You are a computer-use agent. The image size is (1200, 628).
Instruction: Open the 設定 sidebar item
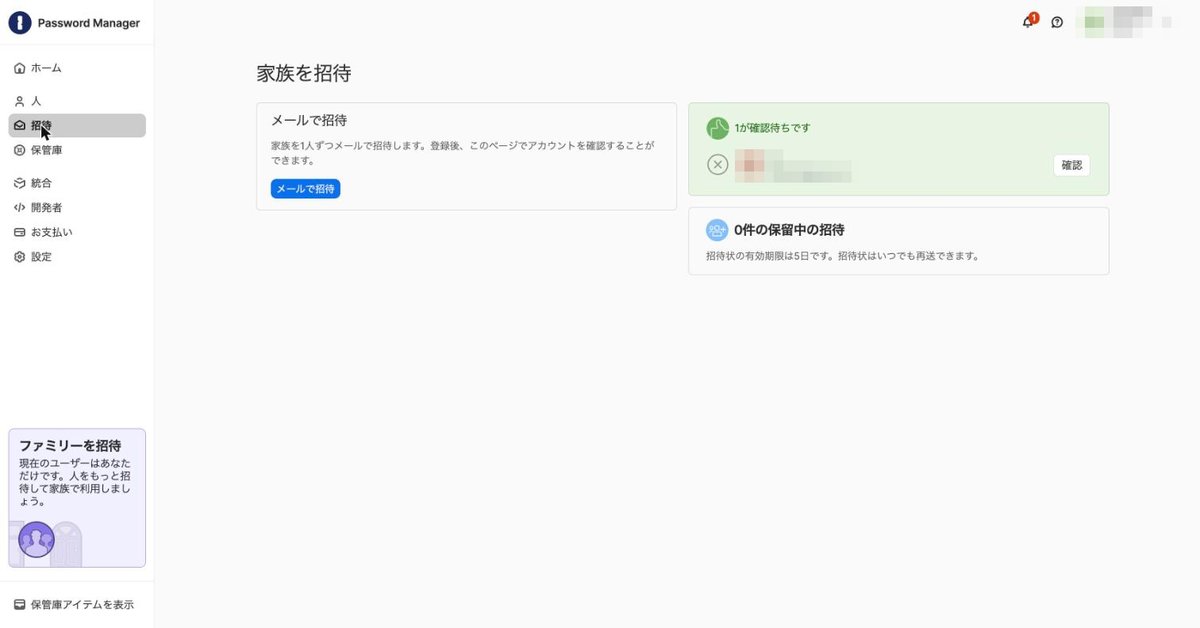77,256
